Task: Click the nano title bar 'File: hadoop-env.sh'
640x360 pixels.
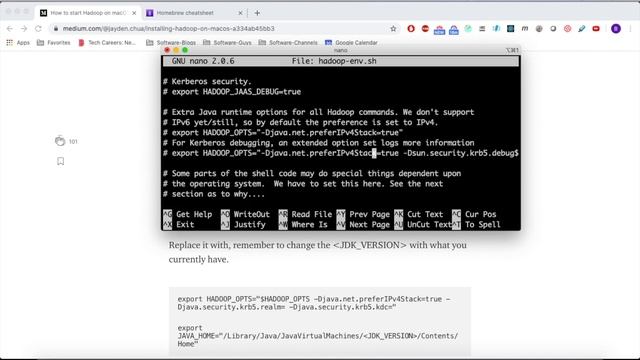Action: (334, 61)
